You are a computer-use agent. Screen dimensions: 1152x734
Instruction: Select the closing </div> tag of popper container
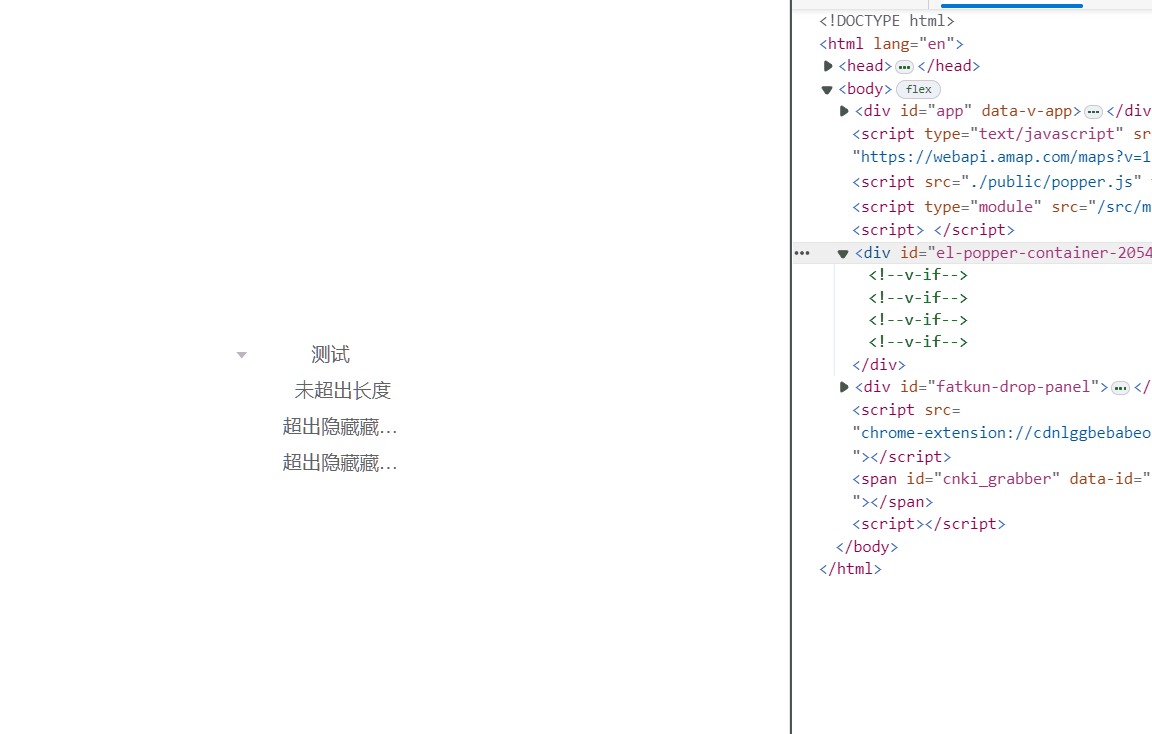(879, 364)
